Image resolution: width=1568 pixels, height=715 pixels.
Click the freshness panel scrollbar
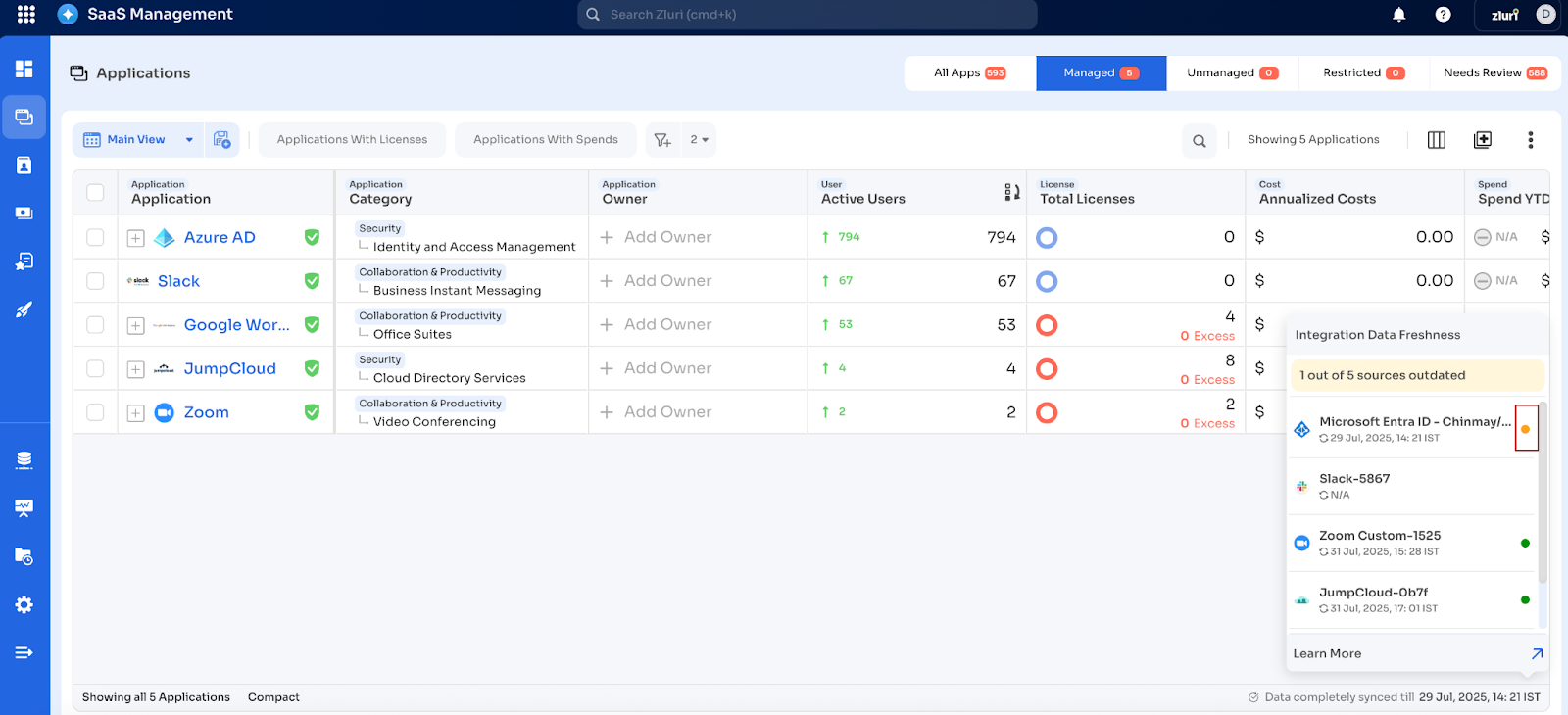coord(1543,492)
